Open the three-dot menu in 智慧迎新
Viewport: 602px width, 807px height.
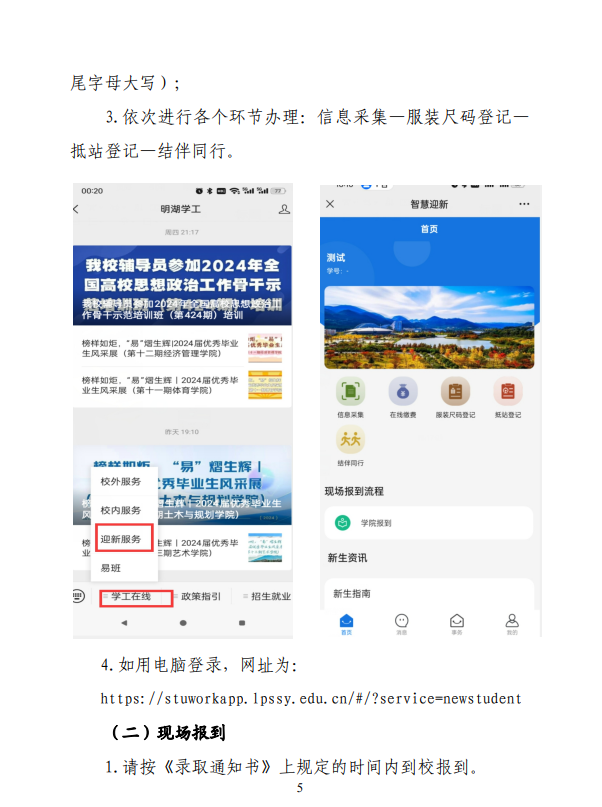pyautogui.click(x=524, y=204)
